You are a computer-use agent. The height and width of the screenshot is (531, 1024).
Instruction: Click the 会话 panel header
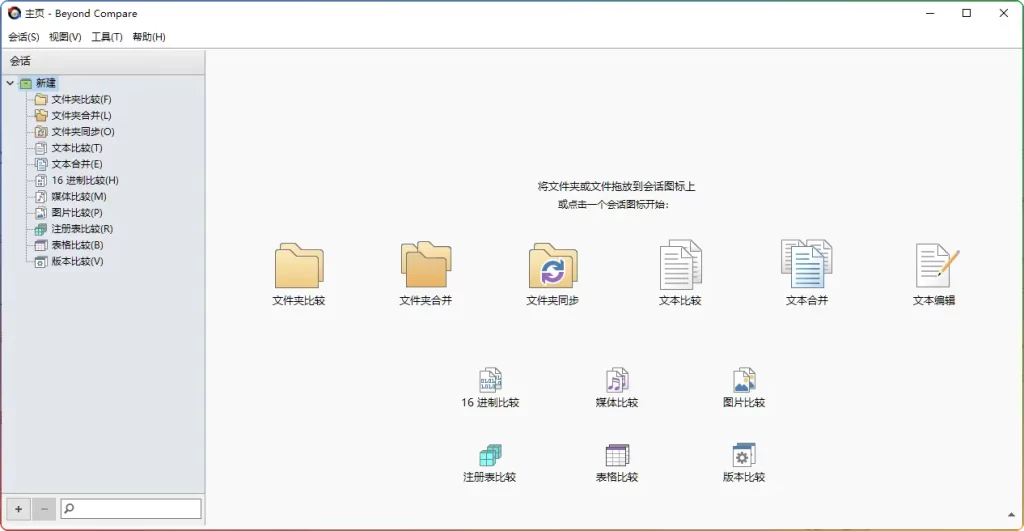coord(103,61)
